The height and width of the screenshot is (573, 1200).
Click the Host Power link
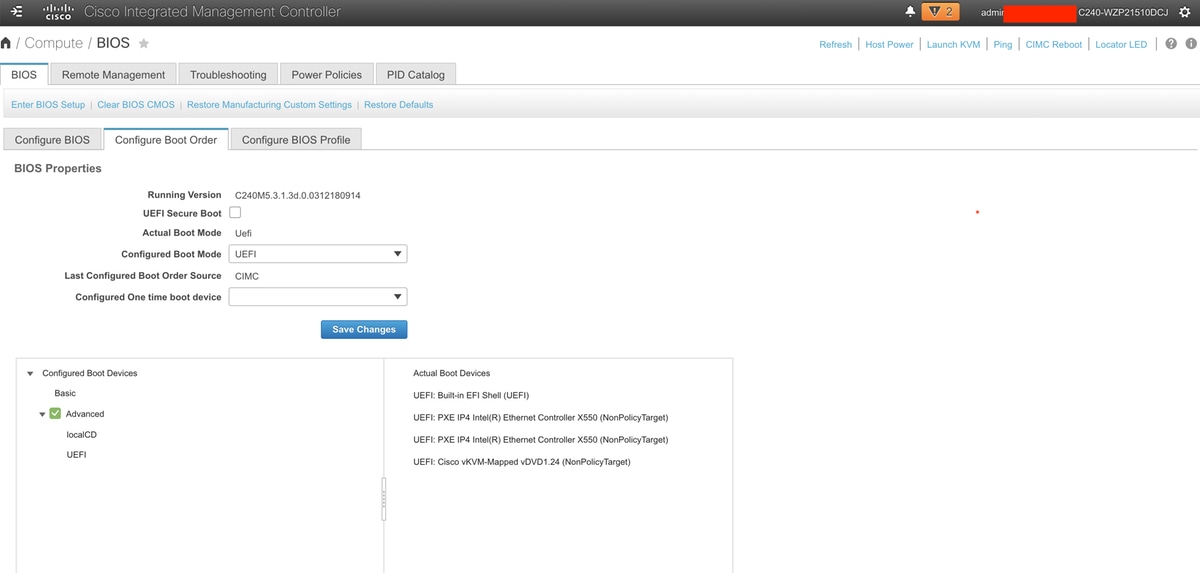(889, 44)
